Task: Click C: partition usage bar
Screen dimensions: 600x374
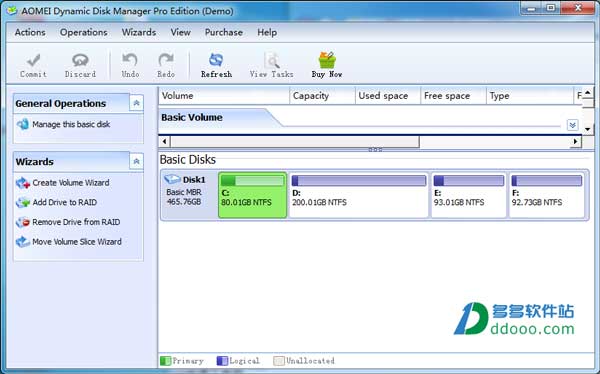Action: click(253, 181)
